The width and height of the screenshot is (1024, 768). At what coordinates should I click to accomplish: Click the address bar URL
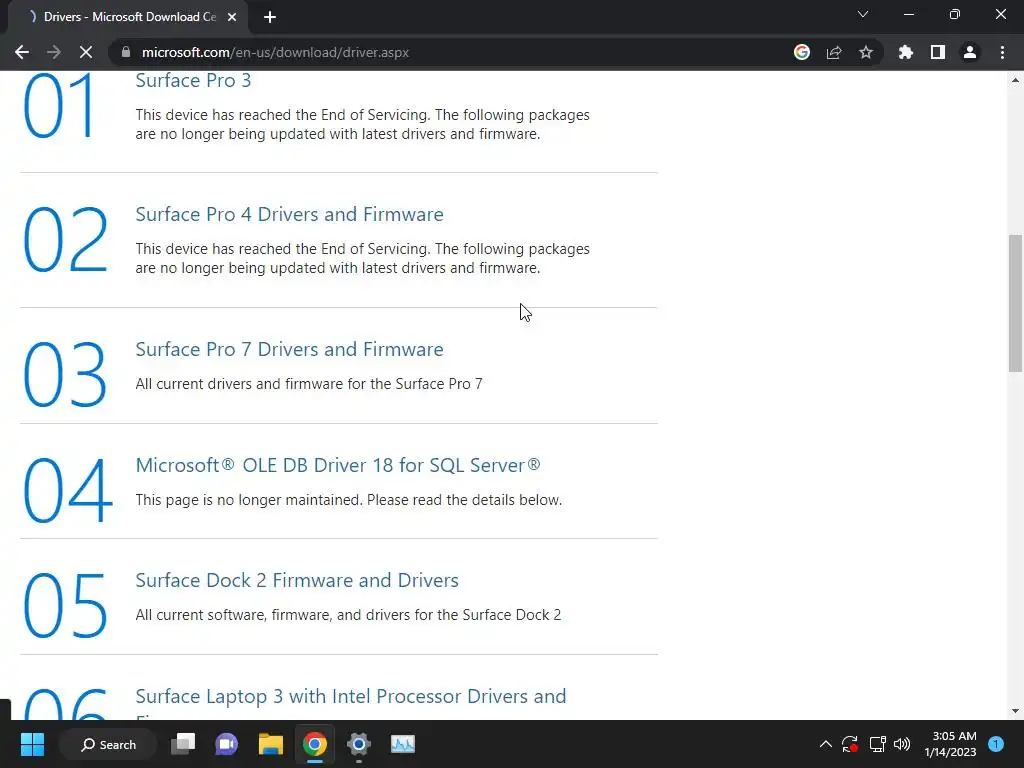point(275,52)
